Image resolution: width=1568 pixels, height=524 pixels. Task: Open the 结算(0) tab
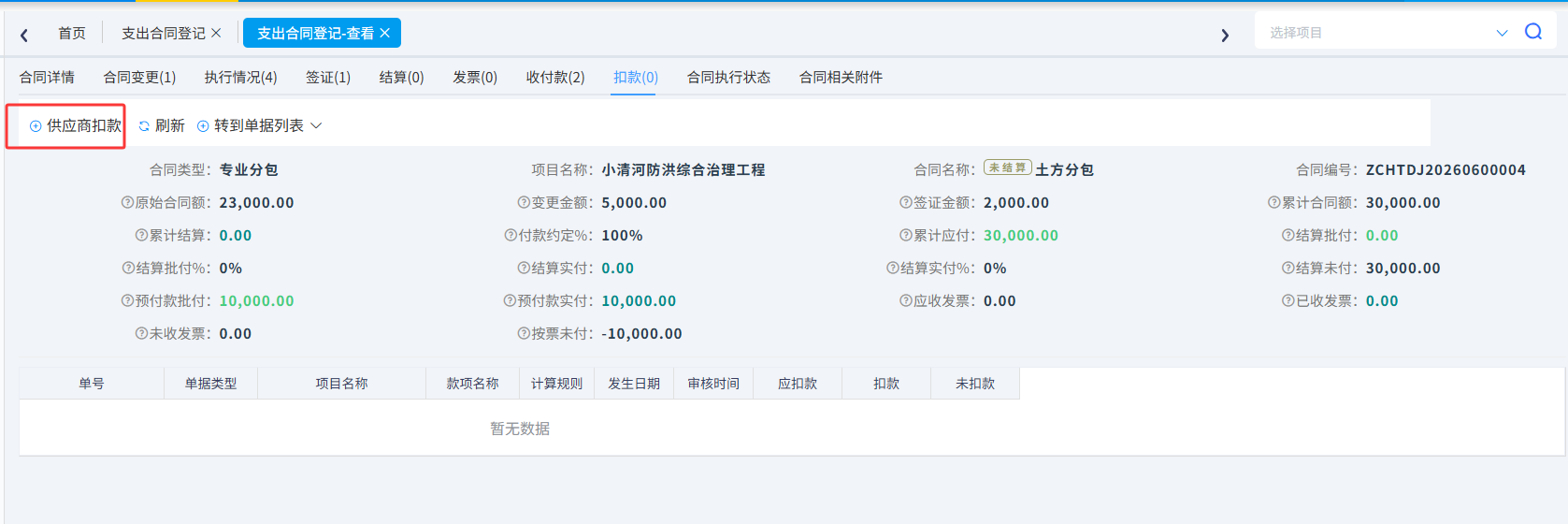pyautogui.click(x=402, y=77)
